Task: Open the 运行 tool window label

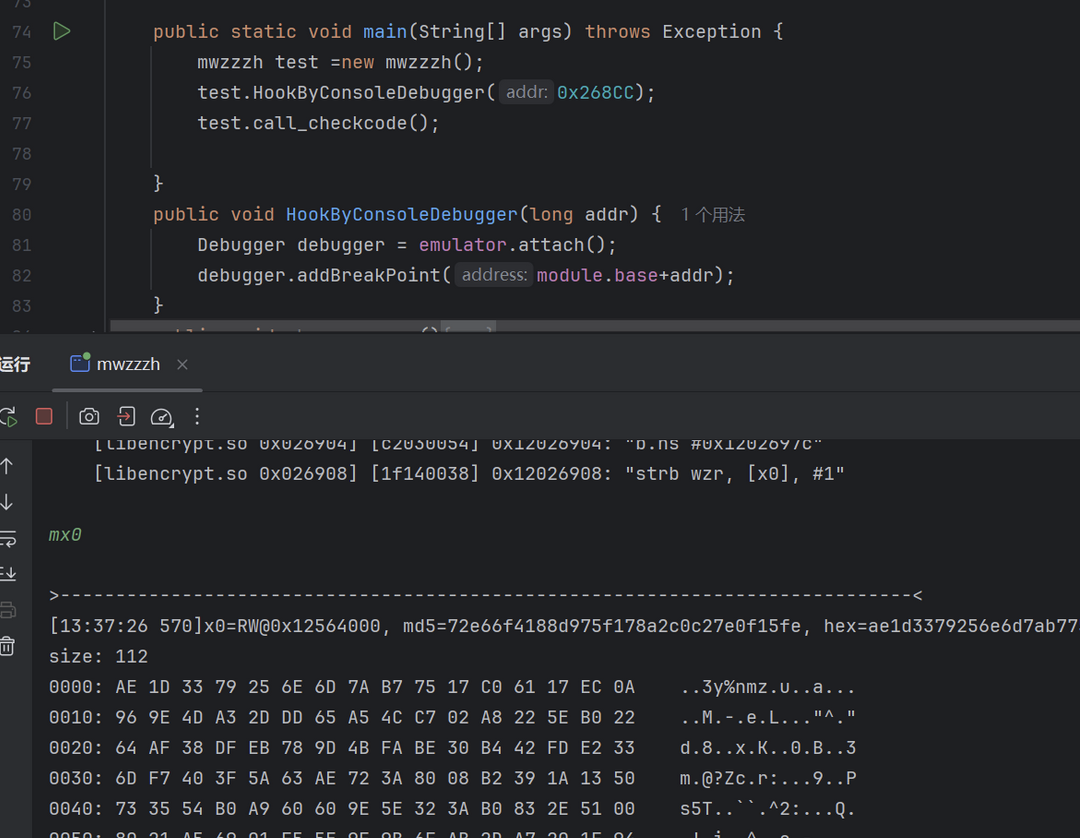Action: point(14,364)
